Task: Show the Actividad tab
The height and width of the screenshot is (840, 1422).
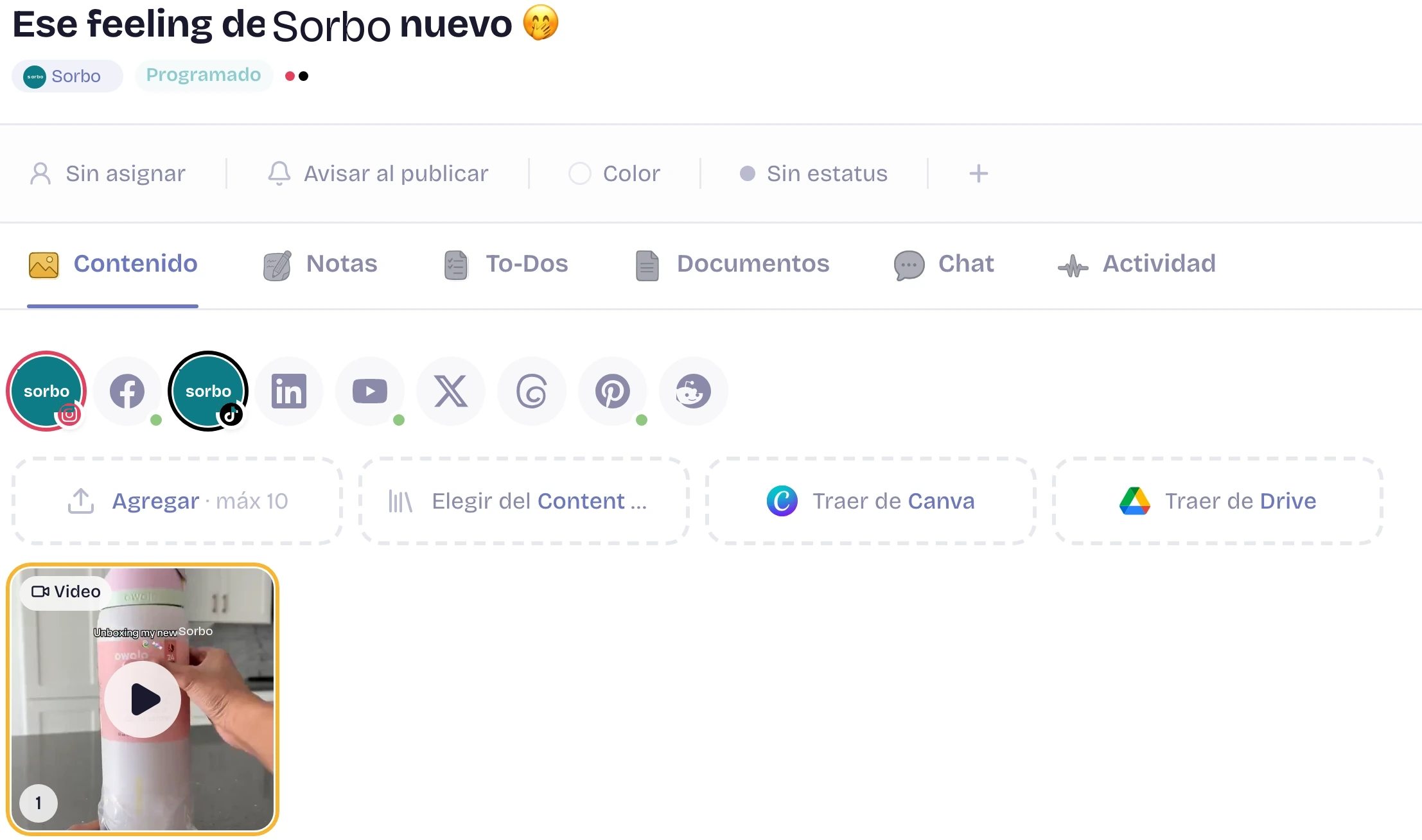Action: tap(1136, 264)
